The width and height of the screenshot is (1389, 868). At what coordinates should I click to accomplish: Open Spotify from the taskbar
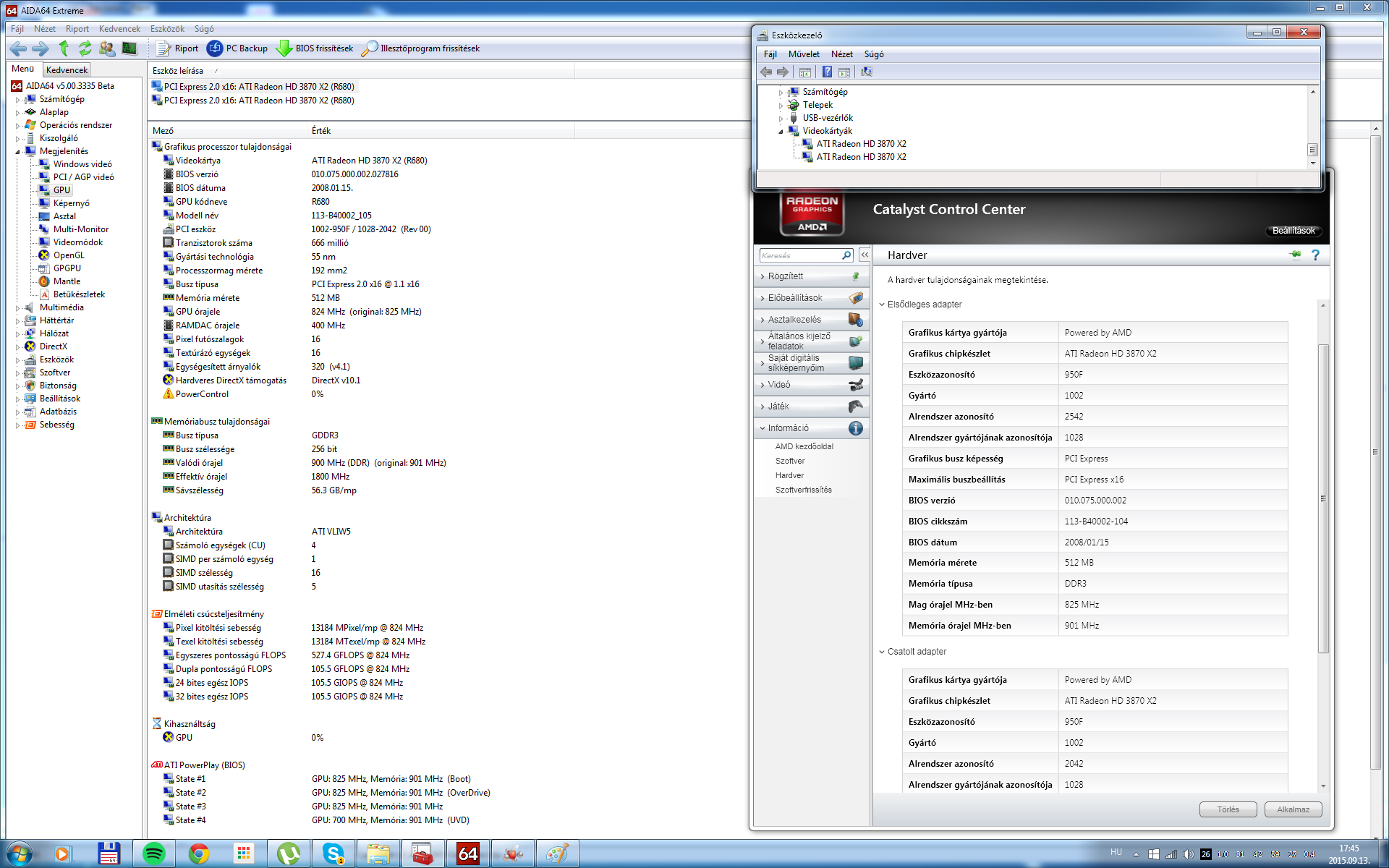[154, 854]
